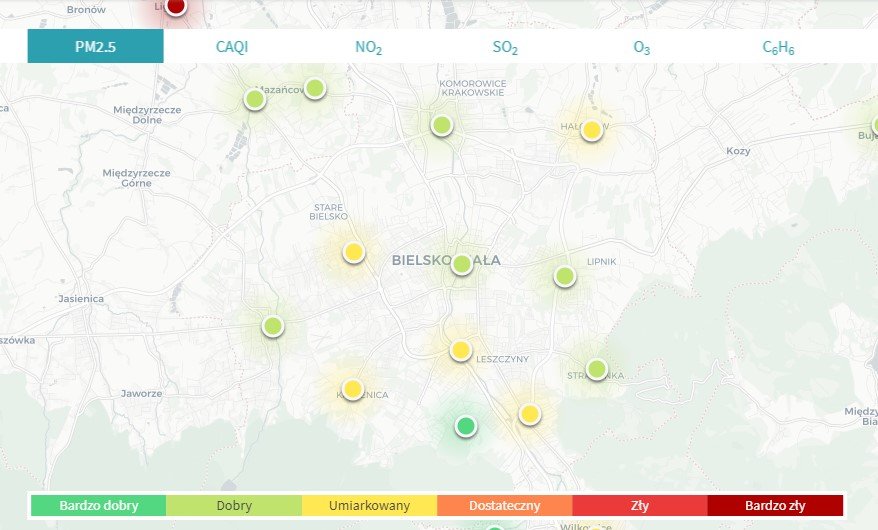Click the Lipnik district label
This screenshot has width=878, height=530.
(x=601, y=261)
